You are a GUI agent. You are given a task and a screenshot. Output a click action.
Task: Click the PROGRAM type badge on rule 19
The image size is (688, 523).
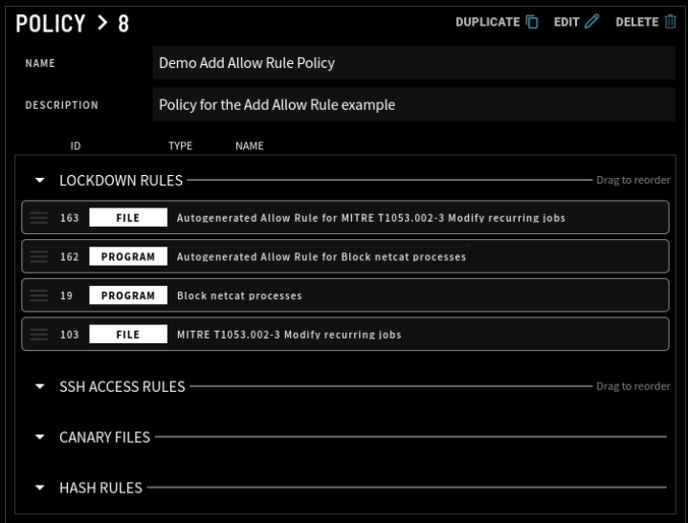128,295
